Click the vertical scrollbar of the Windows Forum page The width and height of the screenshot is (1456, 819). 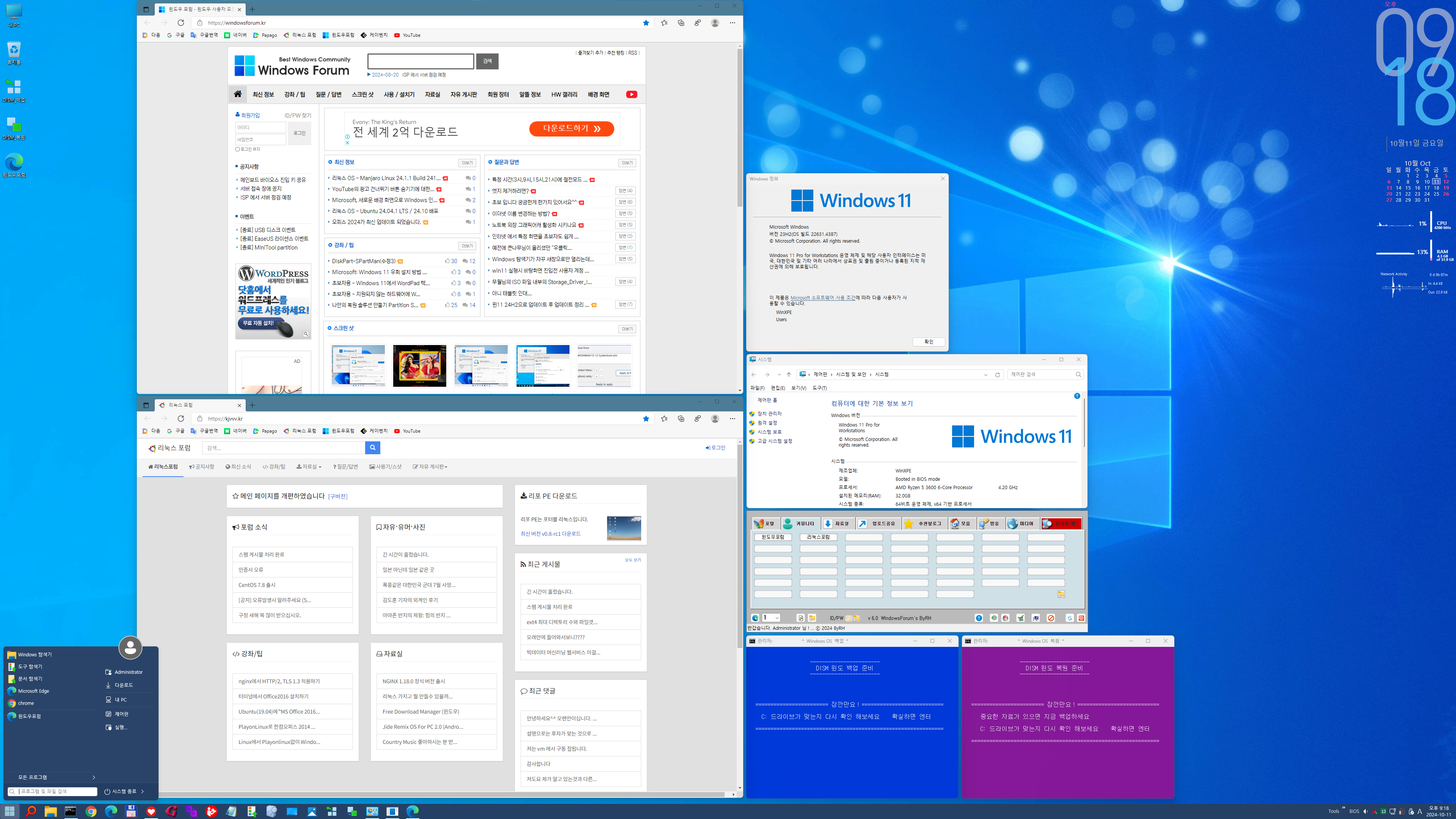[739, 128]
